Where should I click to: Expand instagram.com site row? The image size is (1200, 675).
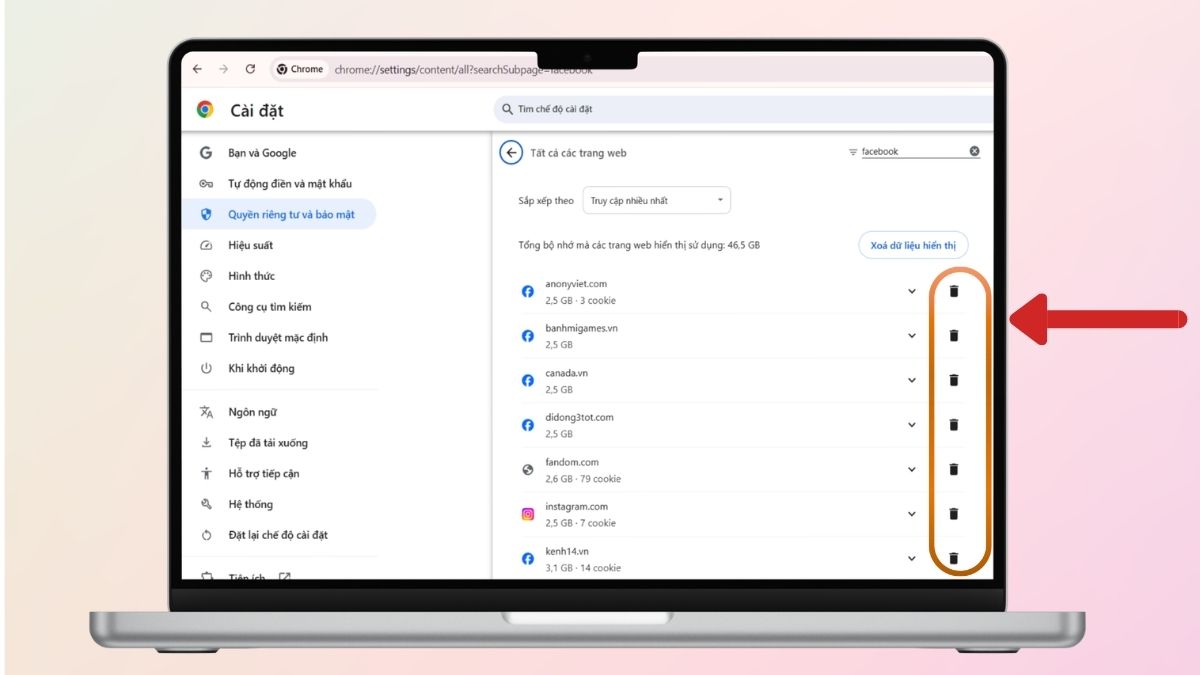click(x=911, y=514)
